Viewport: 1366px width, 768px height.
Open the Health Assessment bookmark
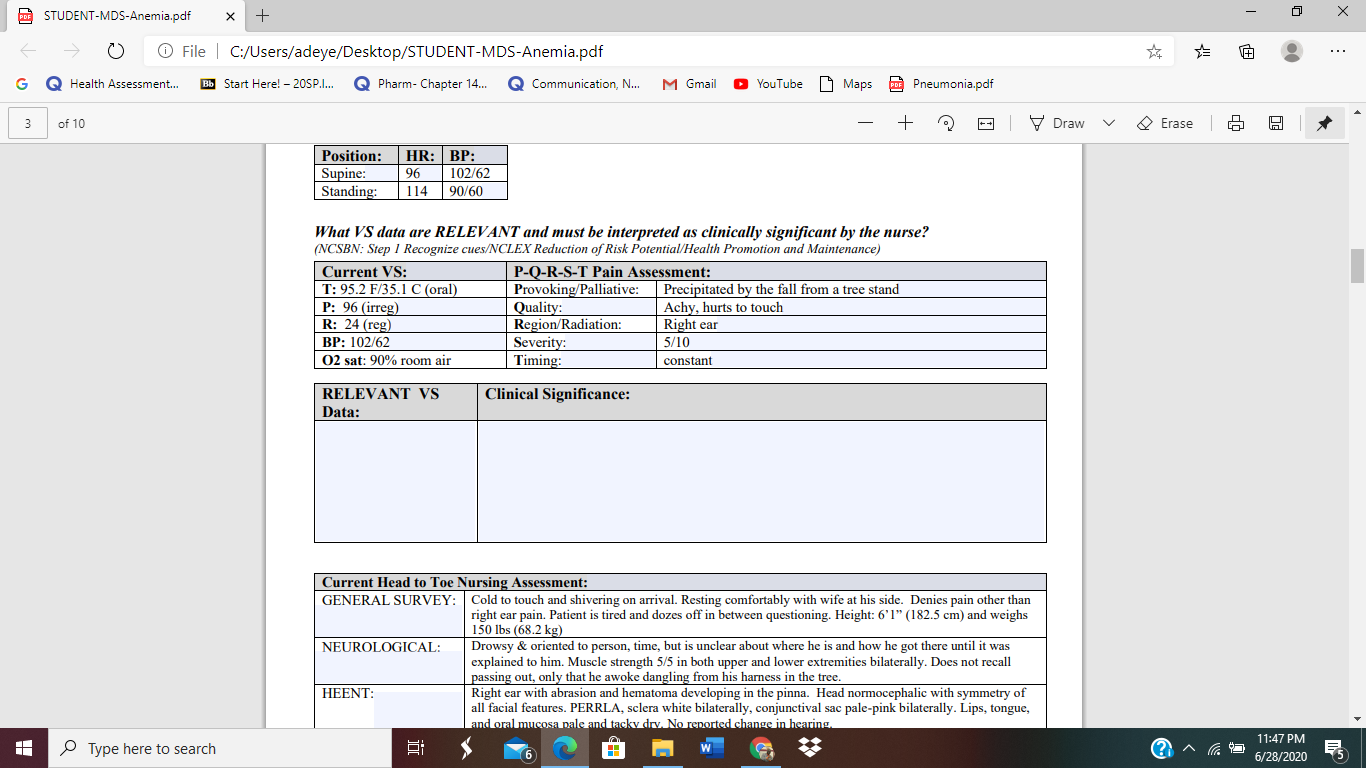coord(112,84)
